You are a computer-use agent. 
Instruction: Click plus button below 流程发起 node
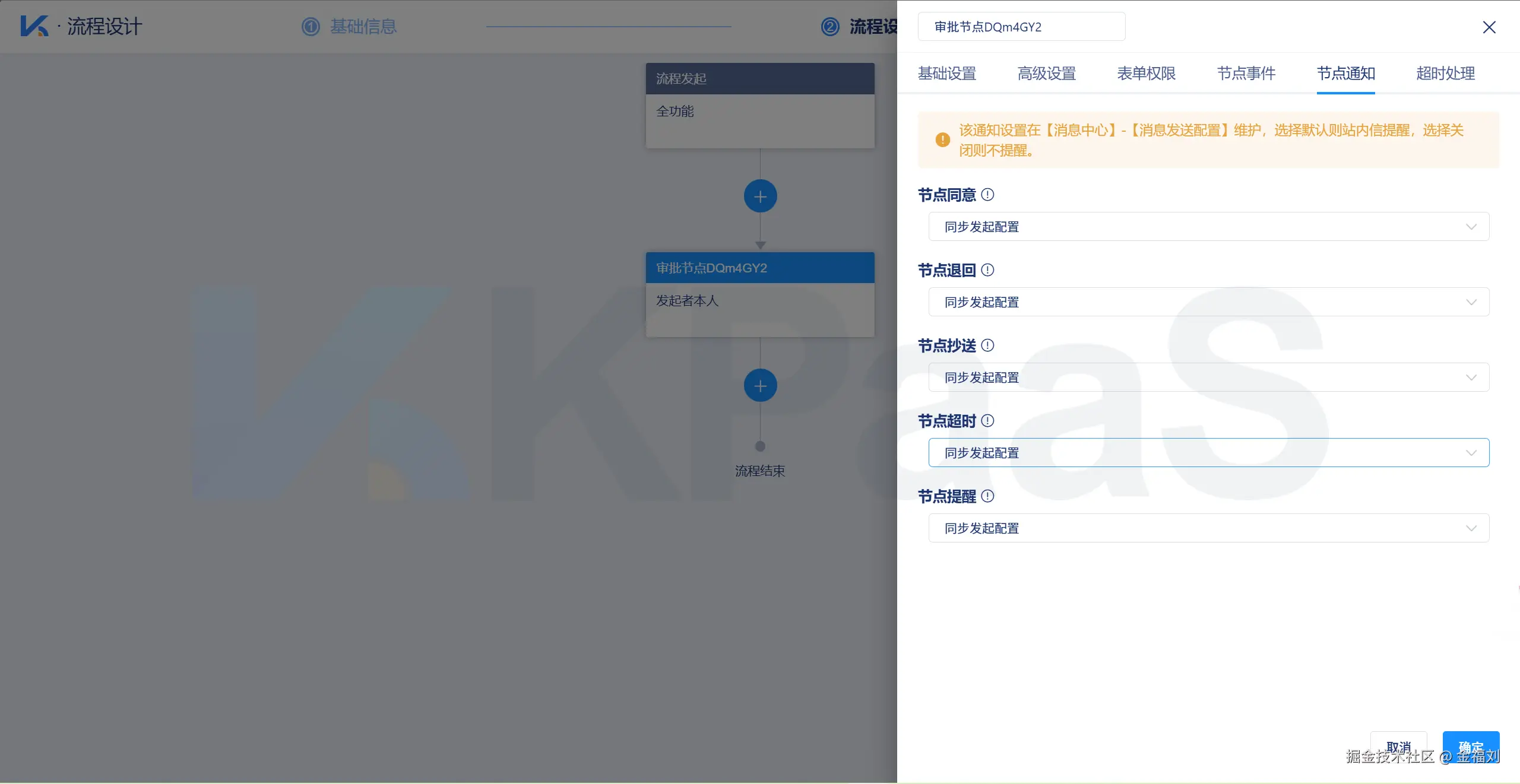[x=760, y=196]
